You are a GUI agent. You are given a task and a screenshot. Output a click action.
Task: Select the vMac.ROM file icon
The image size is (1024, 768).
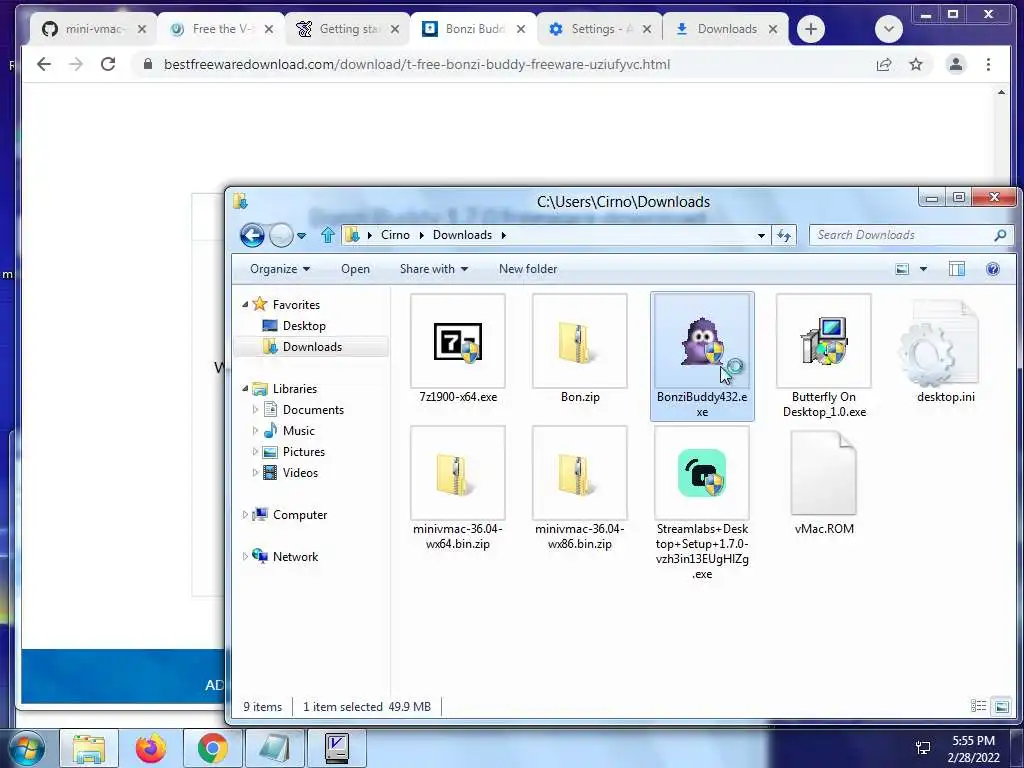click(x=824, y=473)
